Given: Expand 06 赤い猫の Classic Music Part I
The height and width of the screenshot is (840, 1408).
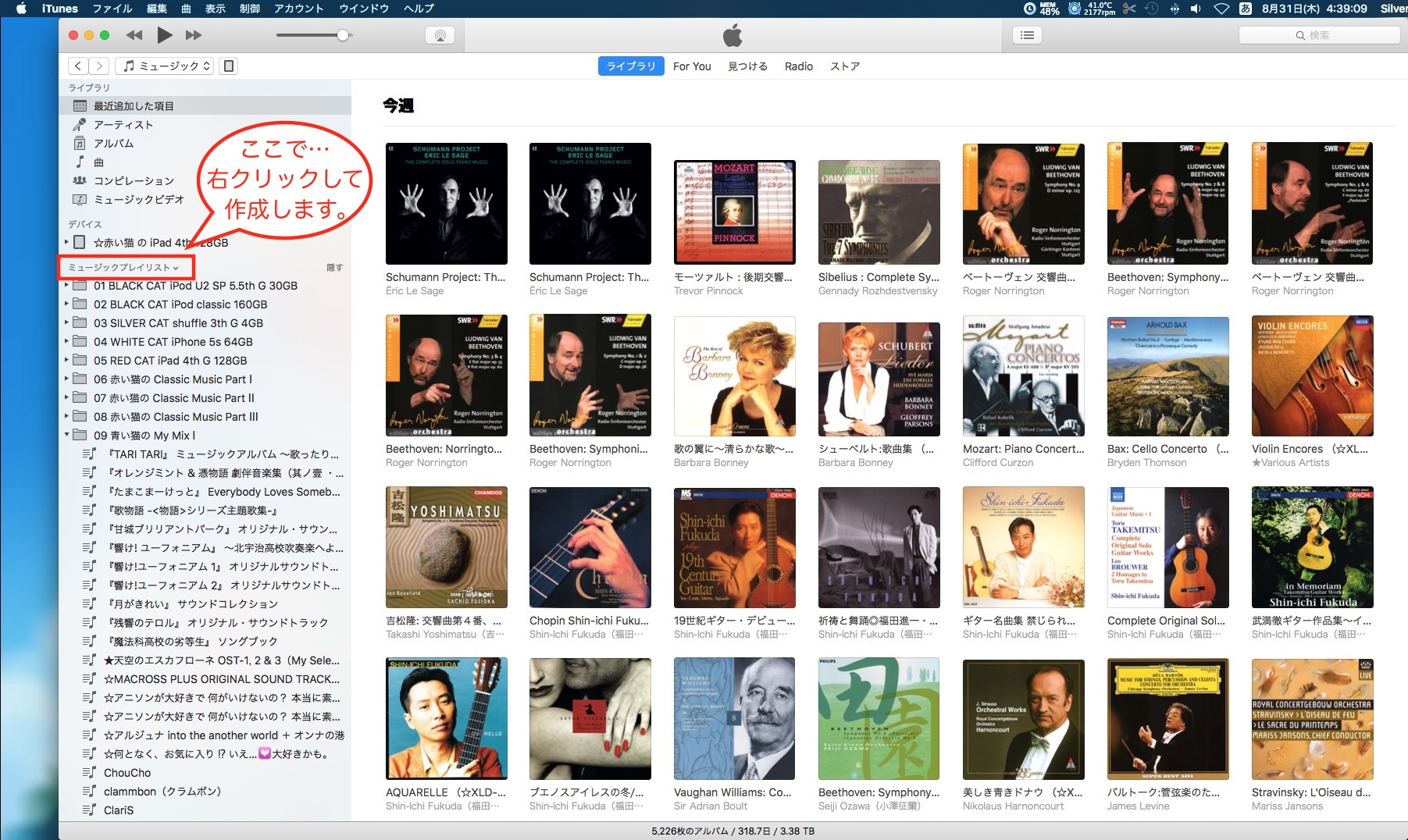Looking at the screenshot, I should coord(66,379).
